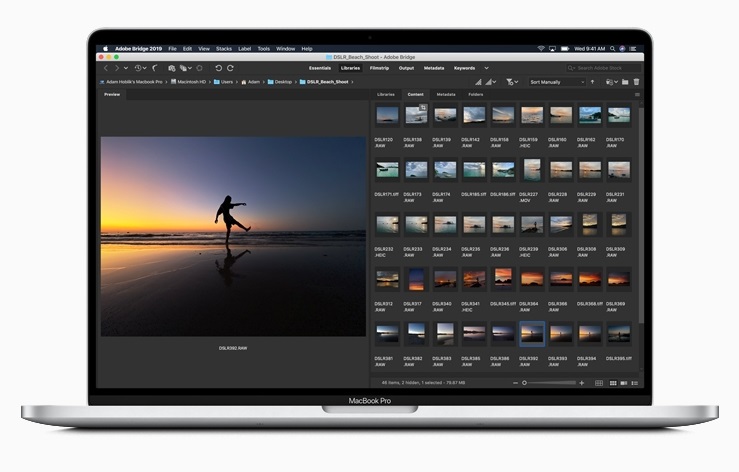This screenshot has height=472, width=739.
Task: Go forward with the right arrow icon
Action: pos(116,68)
